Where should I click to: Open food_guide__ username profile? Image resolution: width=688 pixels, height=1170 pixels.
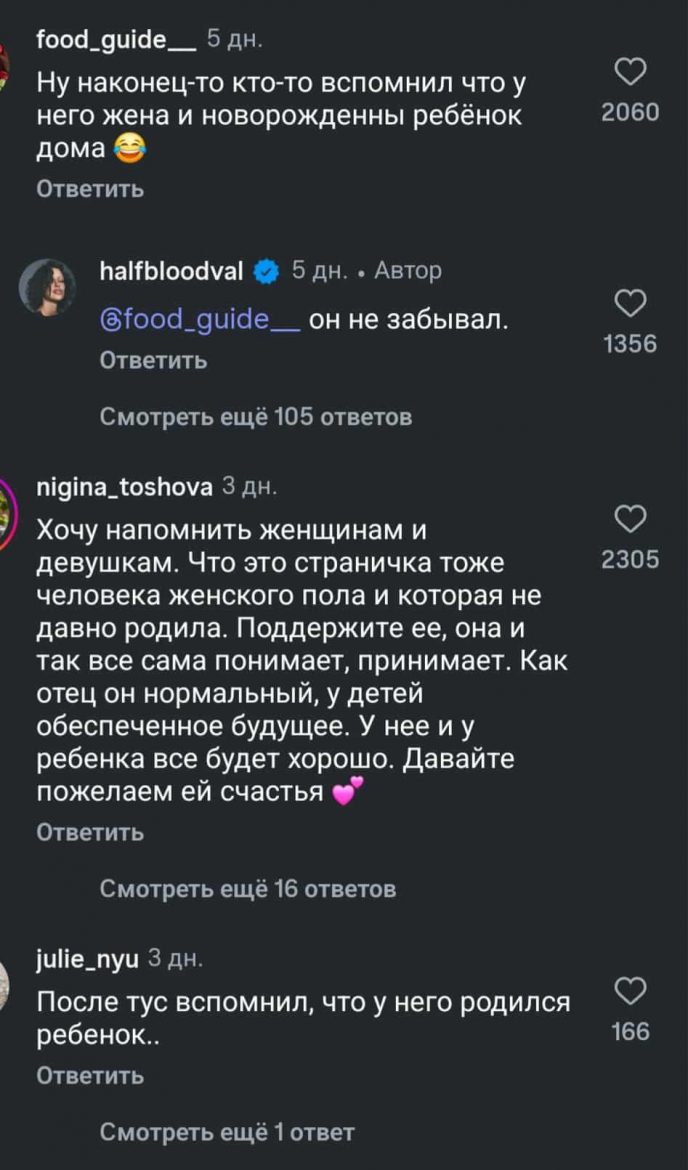[115, 40]
